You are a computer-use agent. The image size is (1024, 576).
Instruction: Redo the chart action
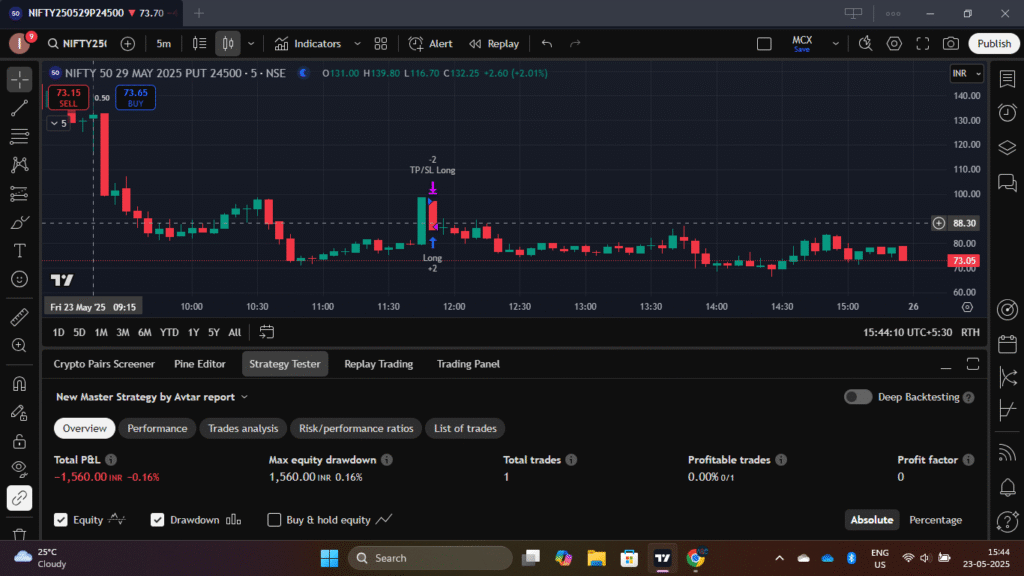(575, 44)
